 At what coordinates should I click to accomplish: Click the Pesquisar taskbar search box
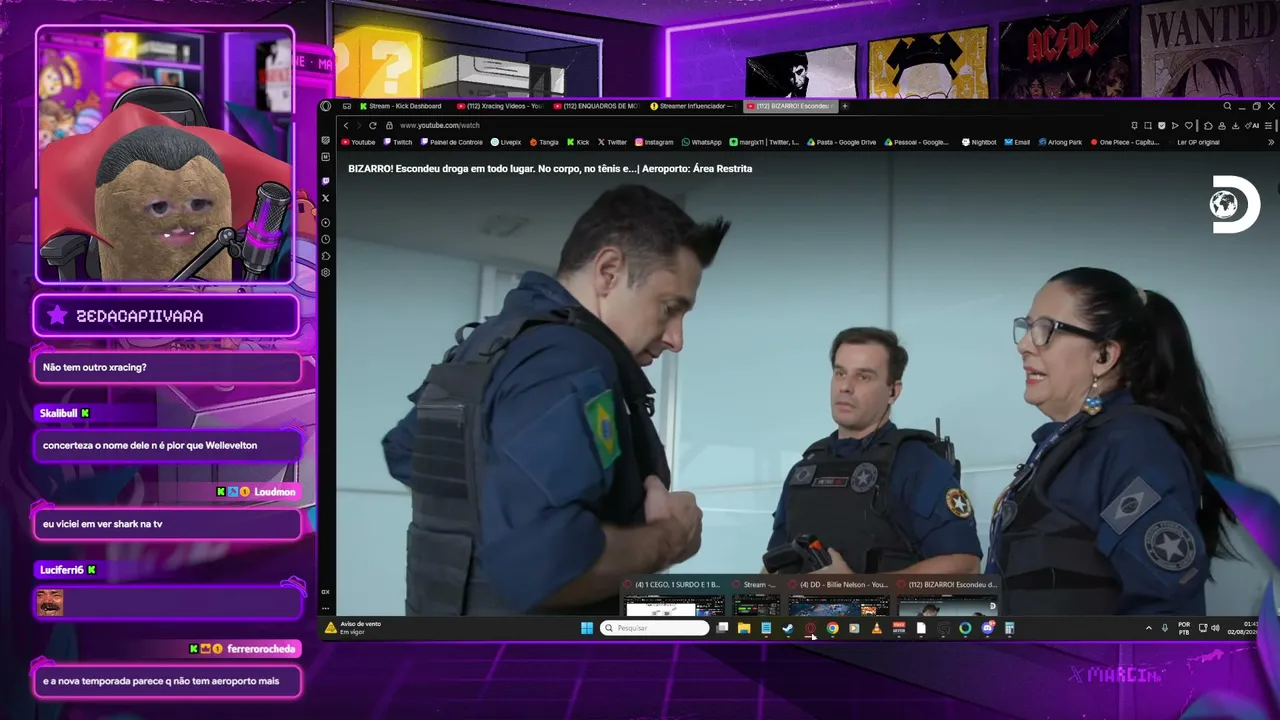pyautogui.click(x=655, y=628)
